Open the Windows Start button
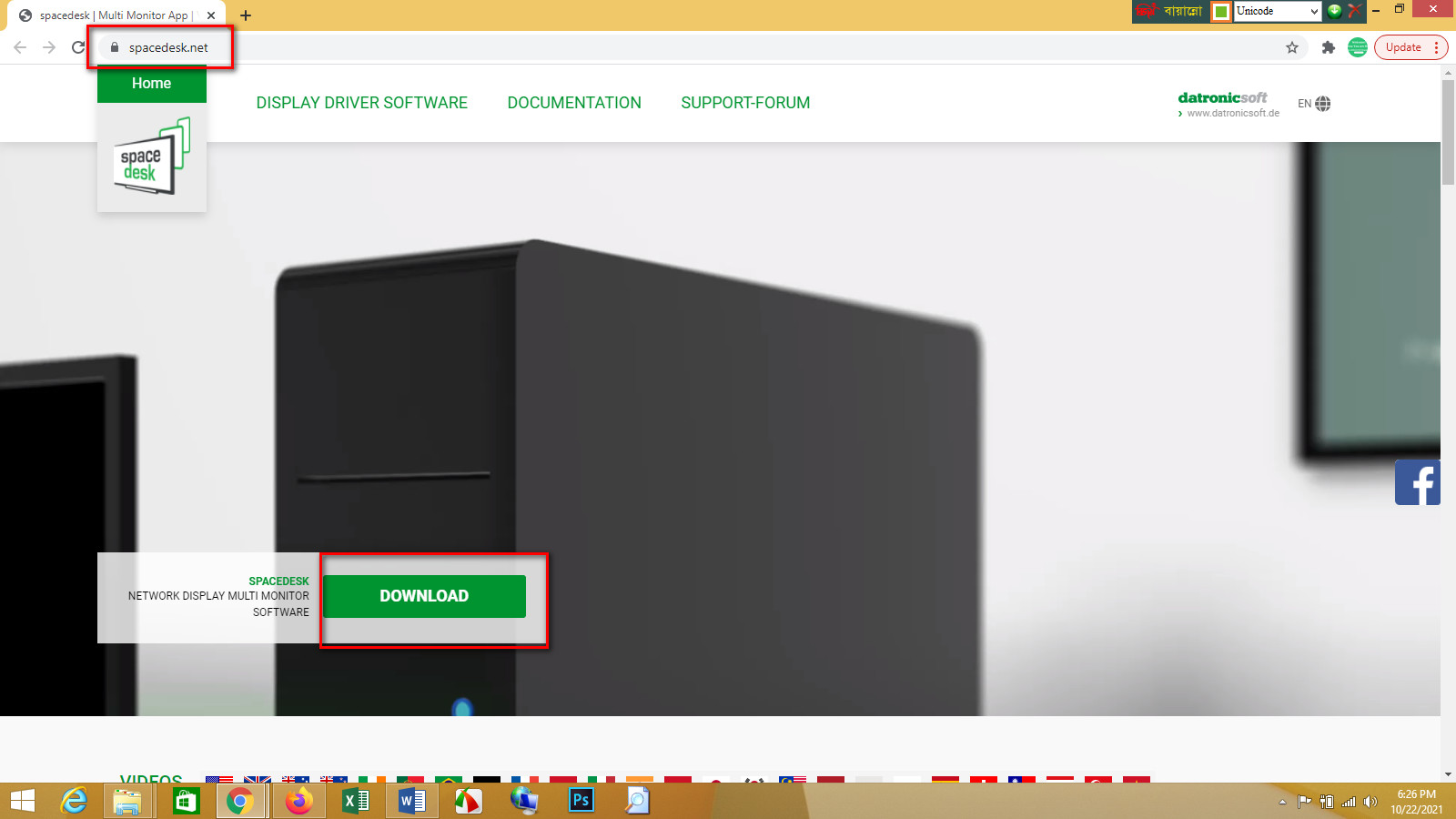 [22, 801]
